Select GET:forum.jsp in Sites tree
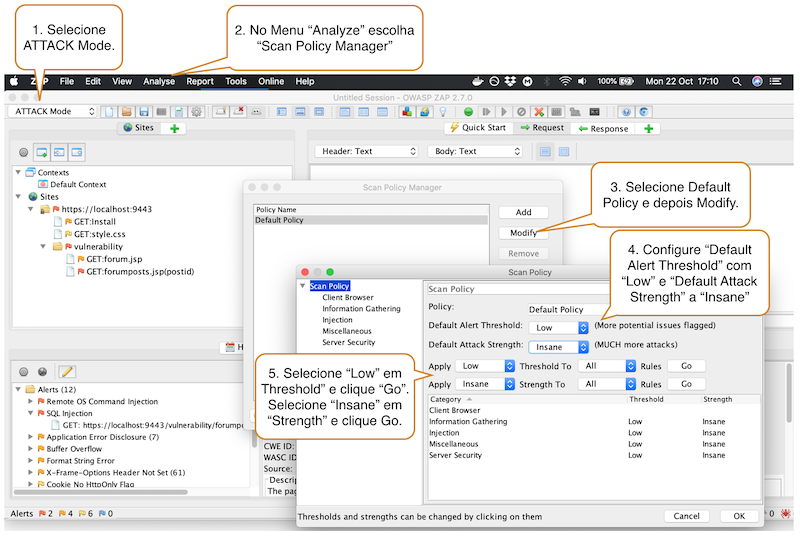Viewport: 800px width, 542px height. coord(114,259)
